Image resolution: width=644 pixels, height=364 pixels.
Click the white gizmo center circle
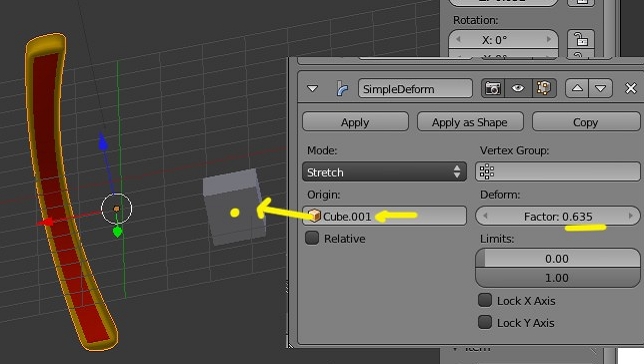point(117,209)
